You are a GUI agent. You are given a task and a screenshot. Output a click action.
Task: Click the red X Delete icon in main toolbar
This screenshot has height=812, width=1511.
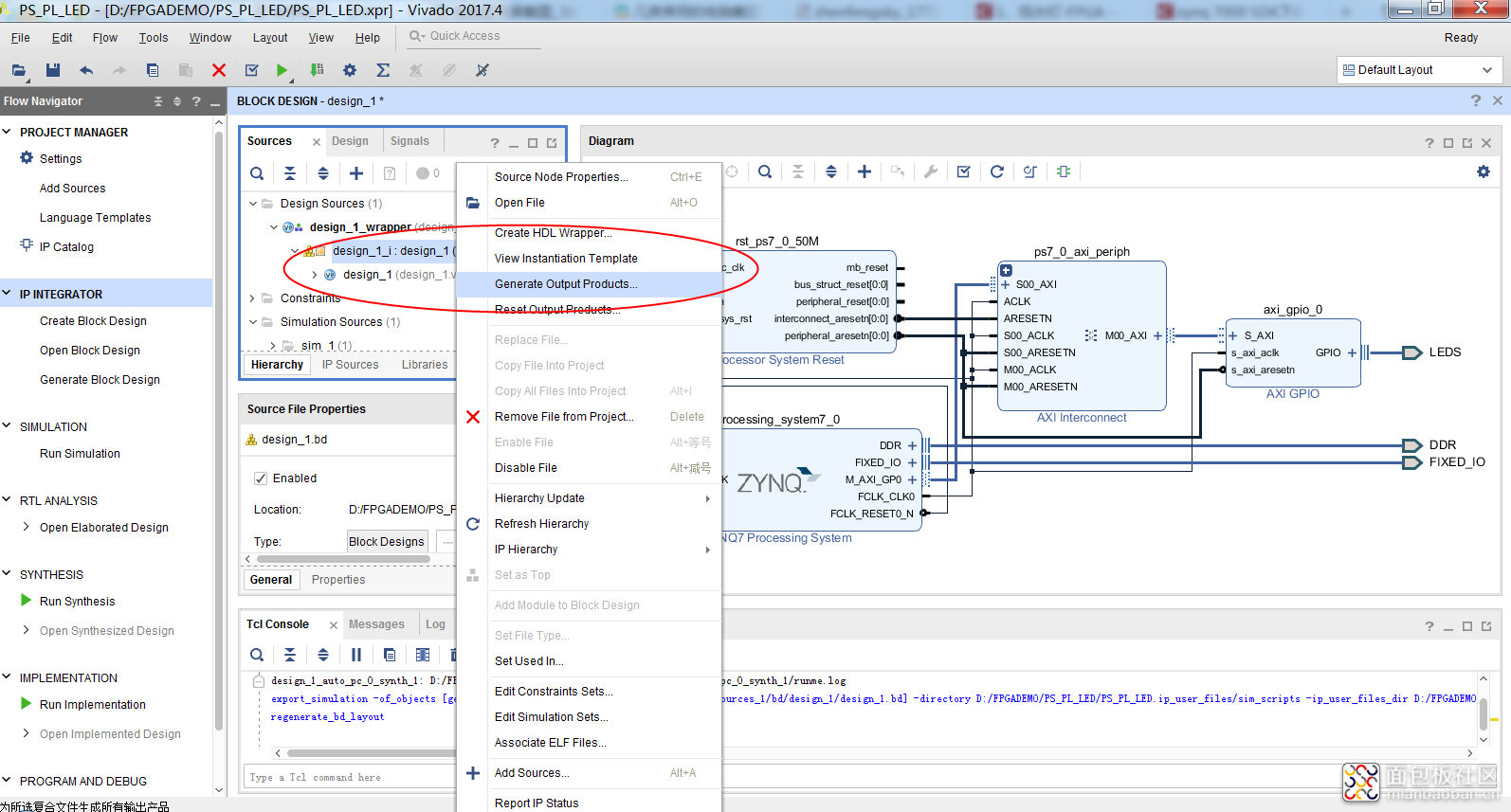[219, 70]
